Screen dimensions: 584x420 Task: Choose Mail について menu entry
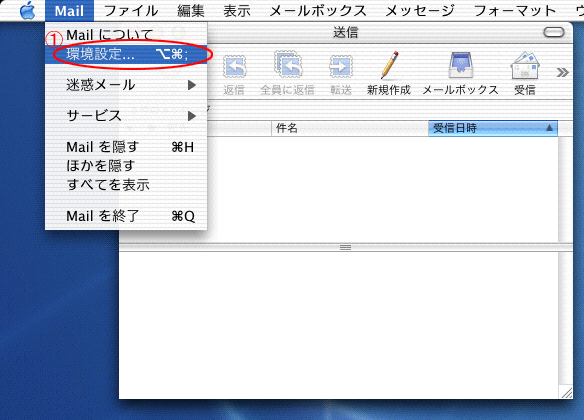coord(126,35)
